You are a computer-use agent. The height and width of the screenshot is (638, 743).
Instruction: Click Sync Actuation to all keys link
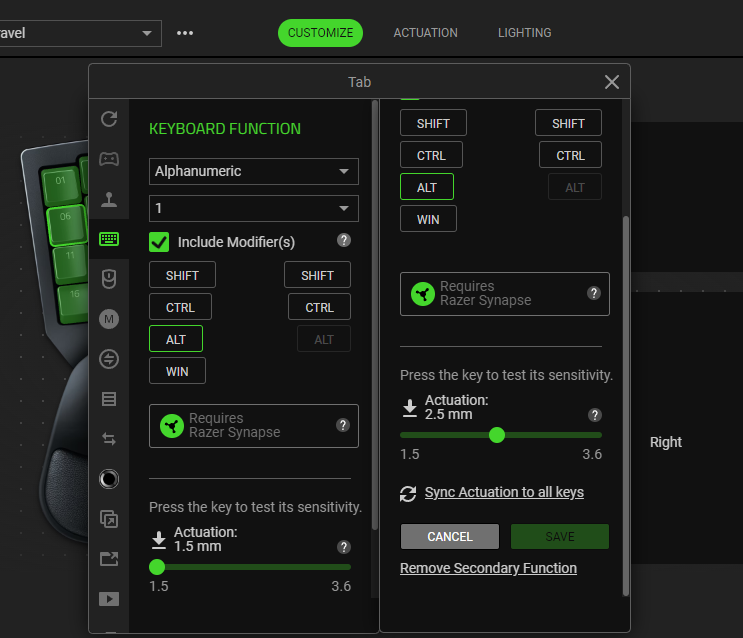coord(504,492)
